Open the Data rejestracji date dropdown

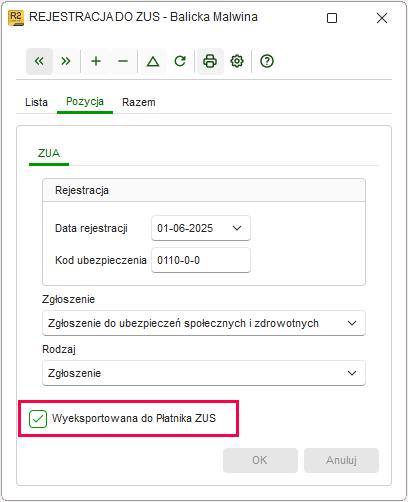(237, 228)
